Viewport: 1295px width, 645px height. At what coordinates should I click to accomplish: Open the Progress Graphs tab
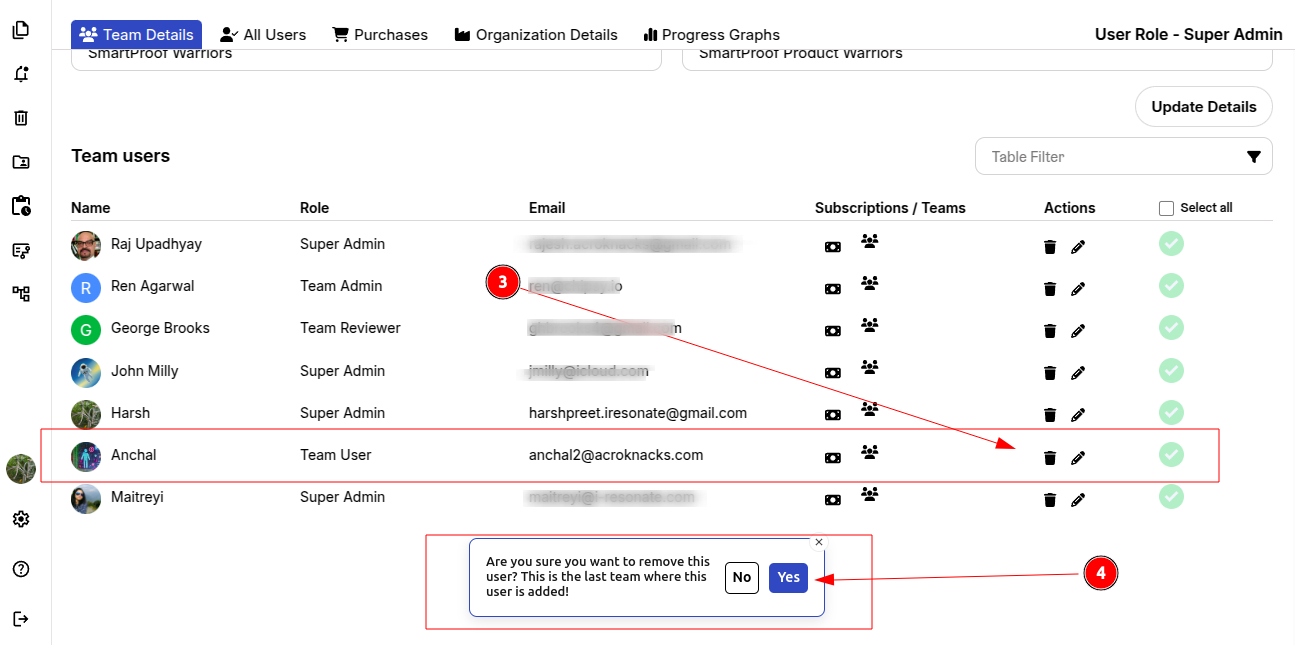(711, 35)
